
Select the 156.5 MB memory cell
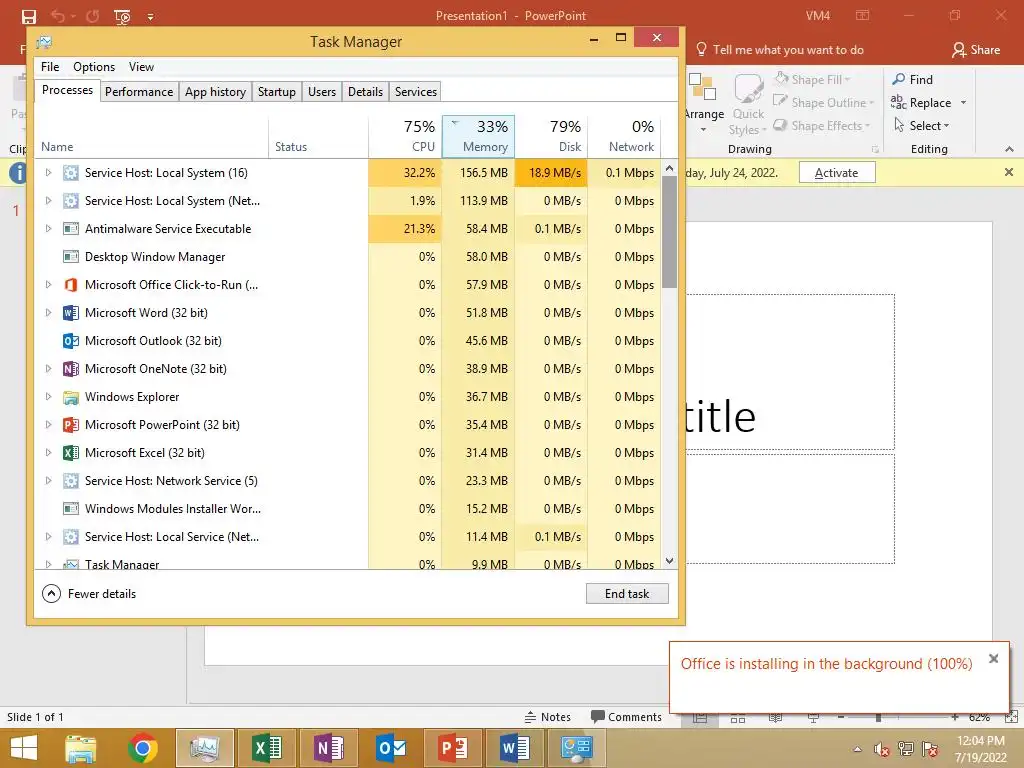[x=479, y=172]
